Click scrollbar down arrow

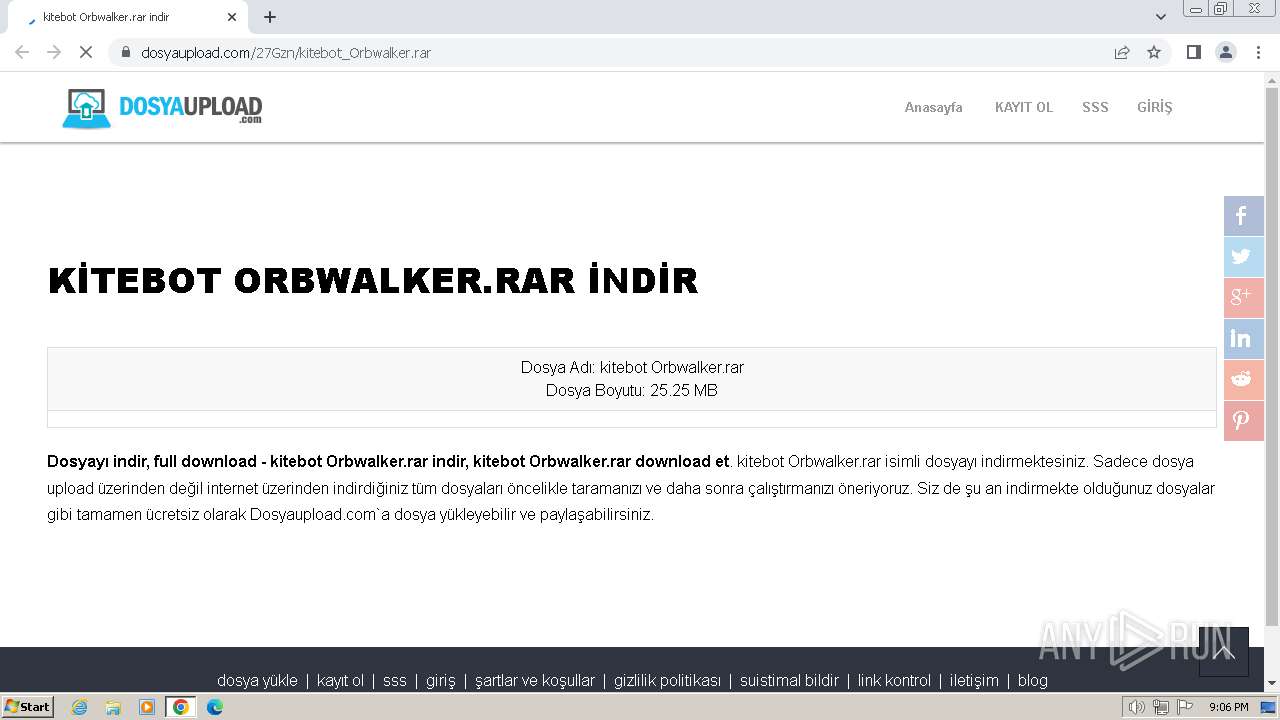(1272, 683)
